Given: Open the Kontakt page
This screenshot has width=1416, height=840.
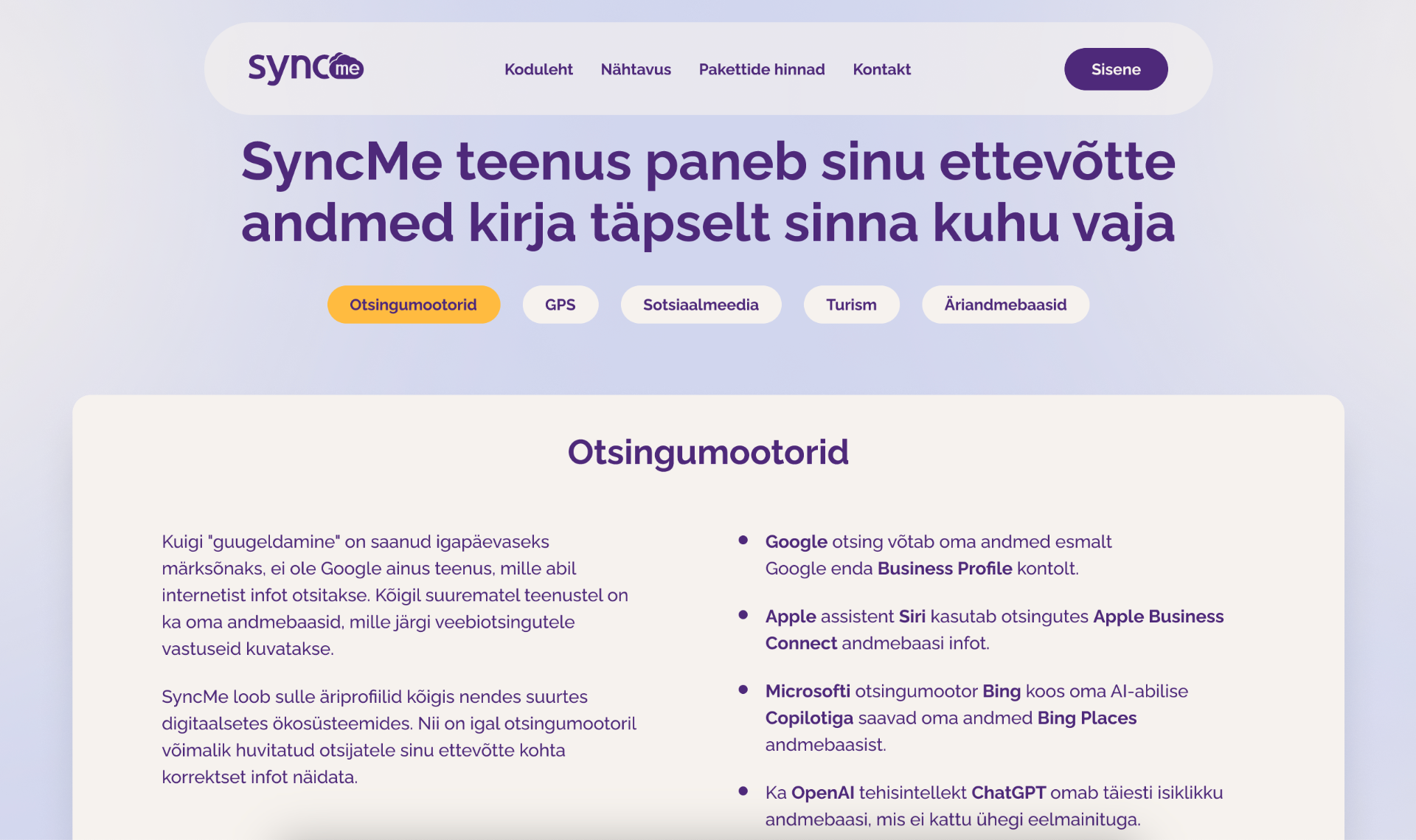Looking at the screenshot, I should point(882,69).
